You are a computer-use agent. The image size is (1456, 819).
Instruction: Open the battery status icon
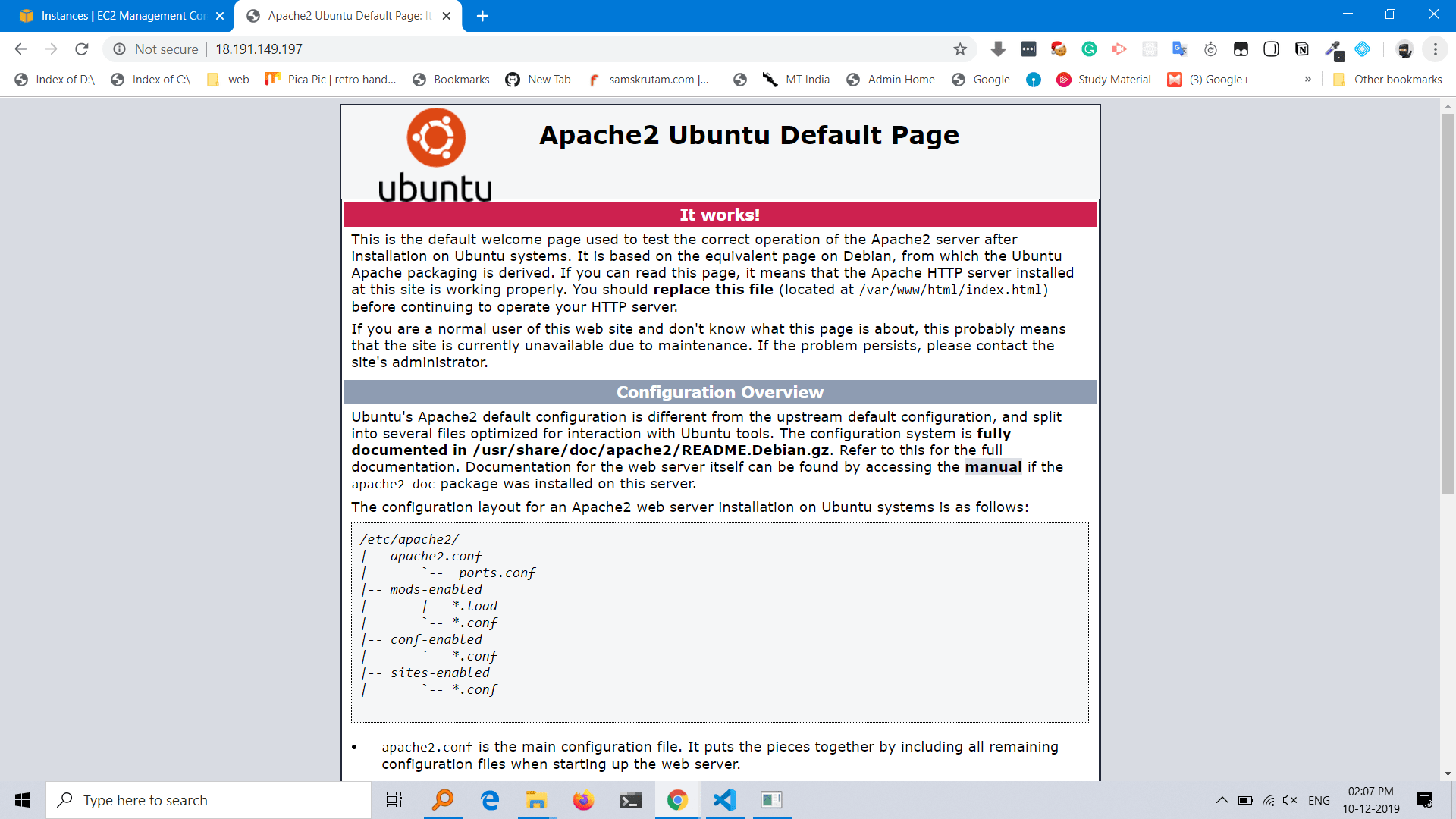click(x=1245, y=800)
